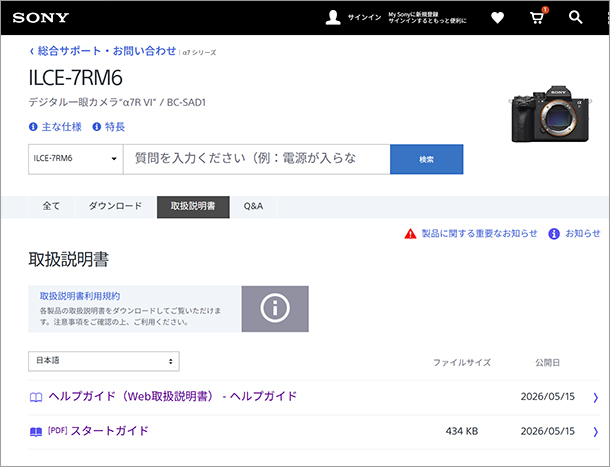Click the ファイルサイズ column header
This screenshot has width=610, height=467.
click(x=462, y=363)
